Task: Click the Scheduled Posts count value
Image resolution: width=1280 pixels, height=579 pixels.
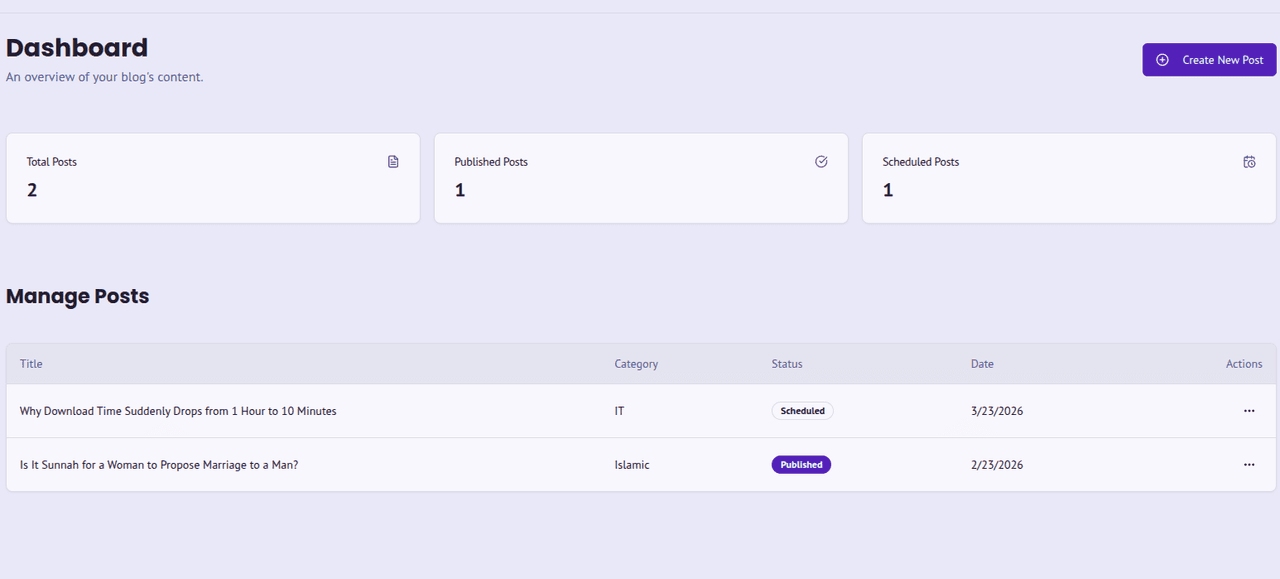Action: [x=888, y=190]
